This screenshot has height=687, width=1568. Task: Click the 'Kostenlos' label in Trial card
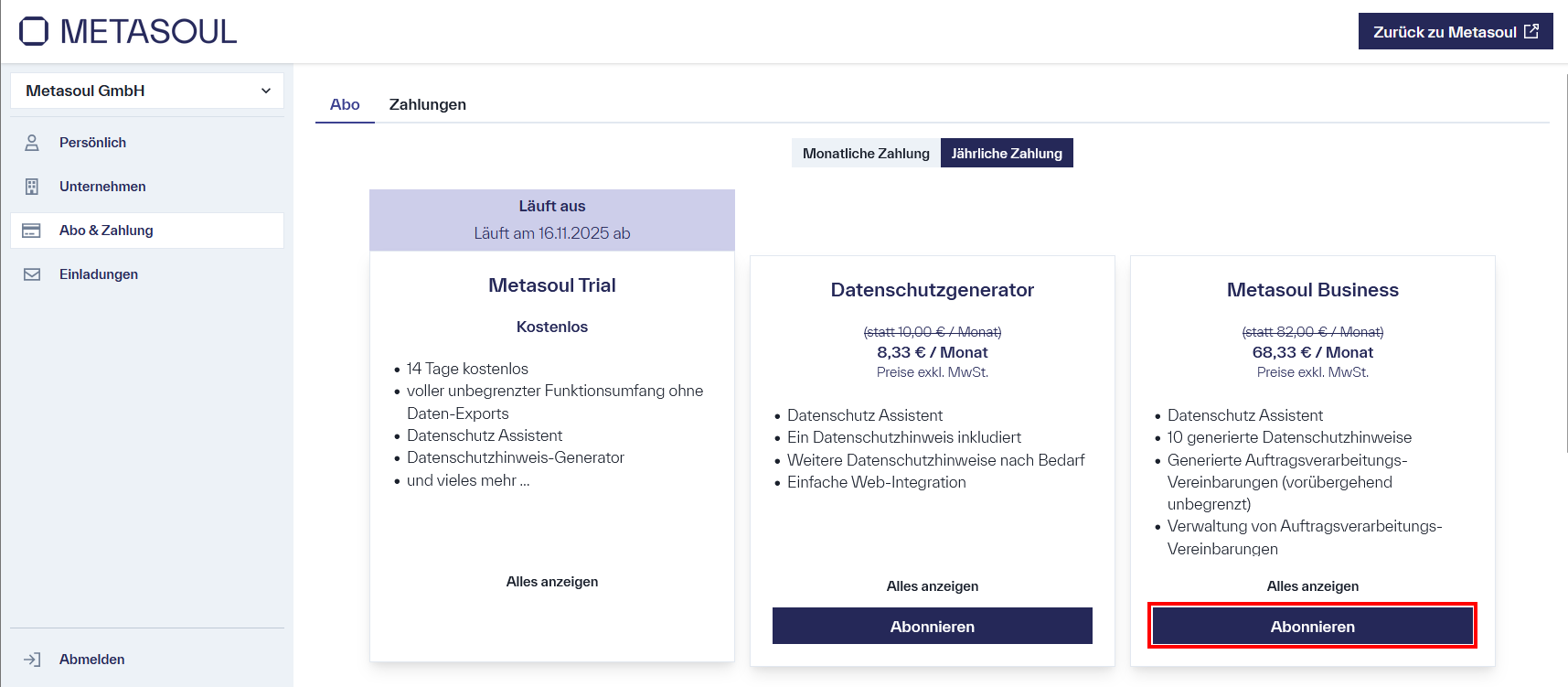pos(552,327)
